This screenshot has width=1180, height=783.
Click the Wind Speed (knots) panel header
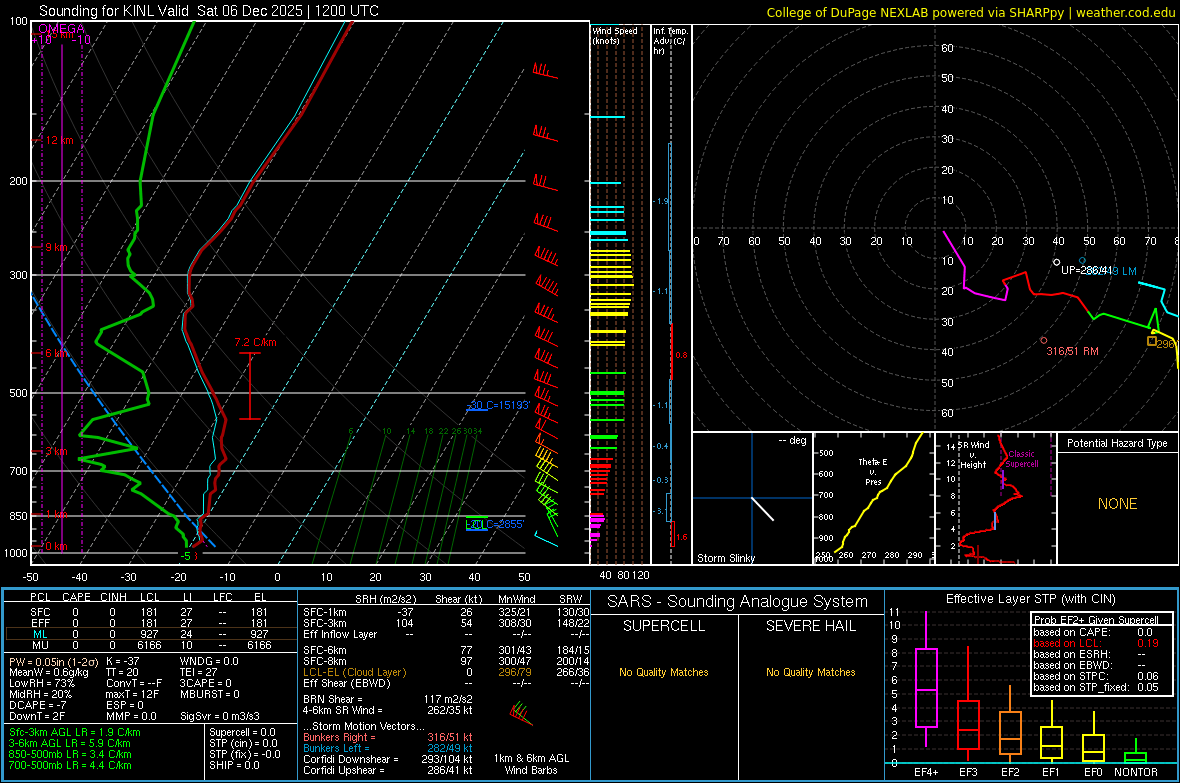point(614,35)
